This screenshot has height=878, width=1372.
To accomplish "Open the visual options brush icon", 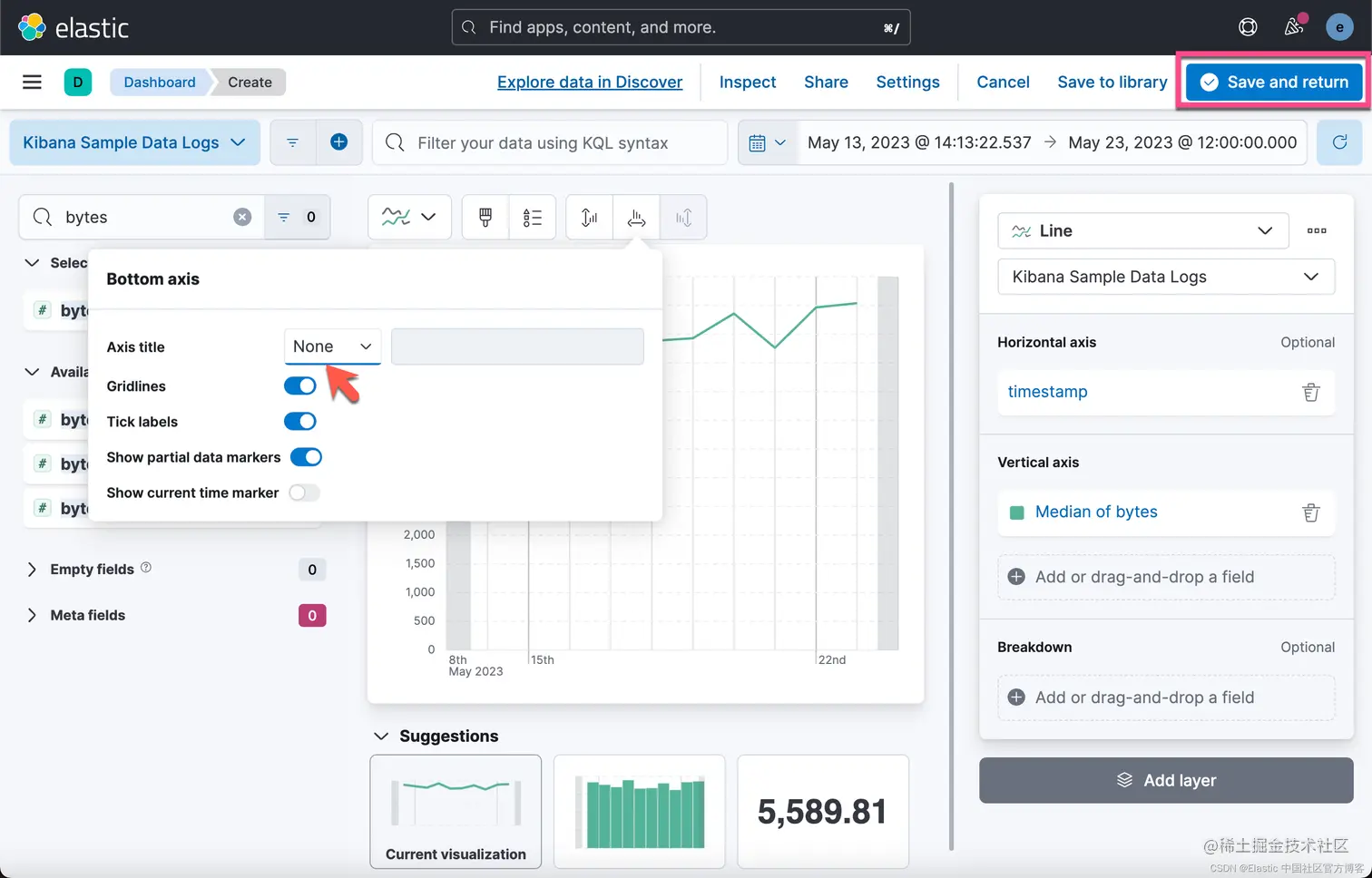I will coord(485,218).
